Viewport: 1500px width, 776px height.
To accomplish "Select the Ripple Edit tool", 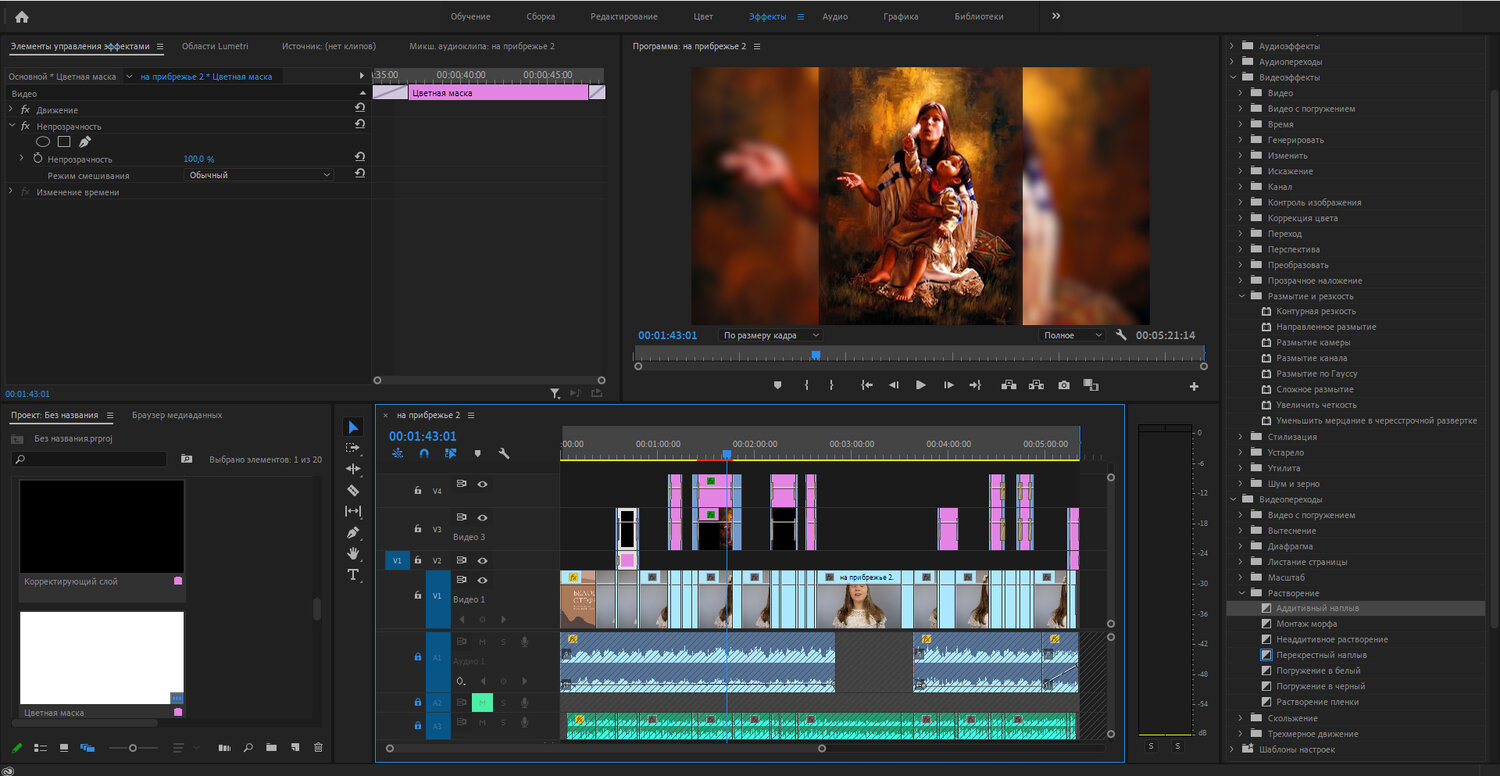I will click(x=353, y=469).
